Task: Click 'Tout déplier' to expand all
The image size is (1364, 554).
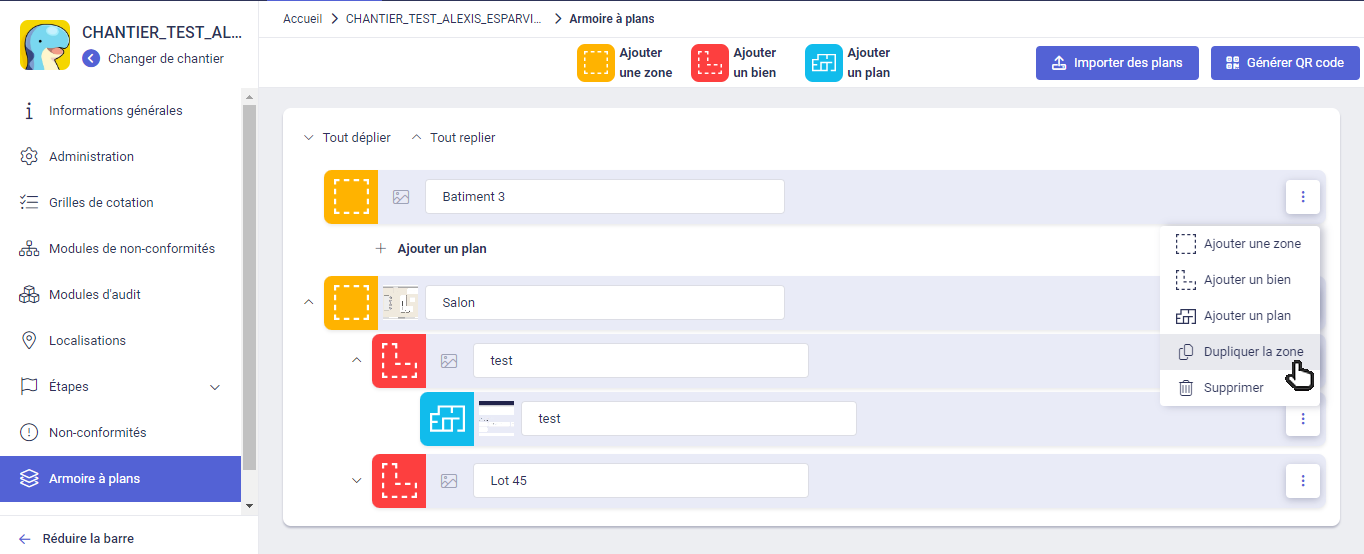Action: pos(347,138)
